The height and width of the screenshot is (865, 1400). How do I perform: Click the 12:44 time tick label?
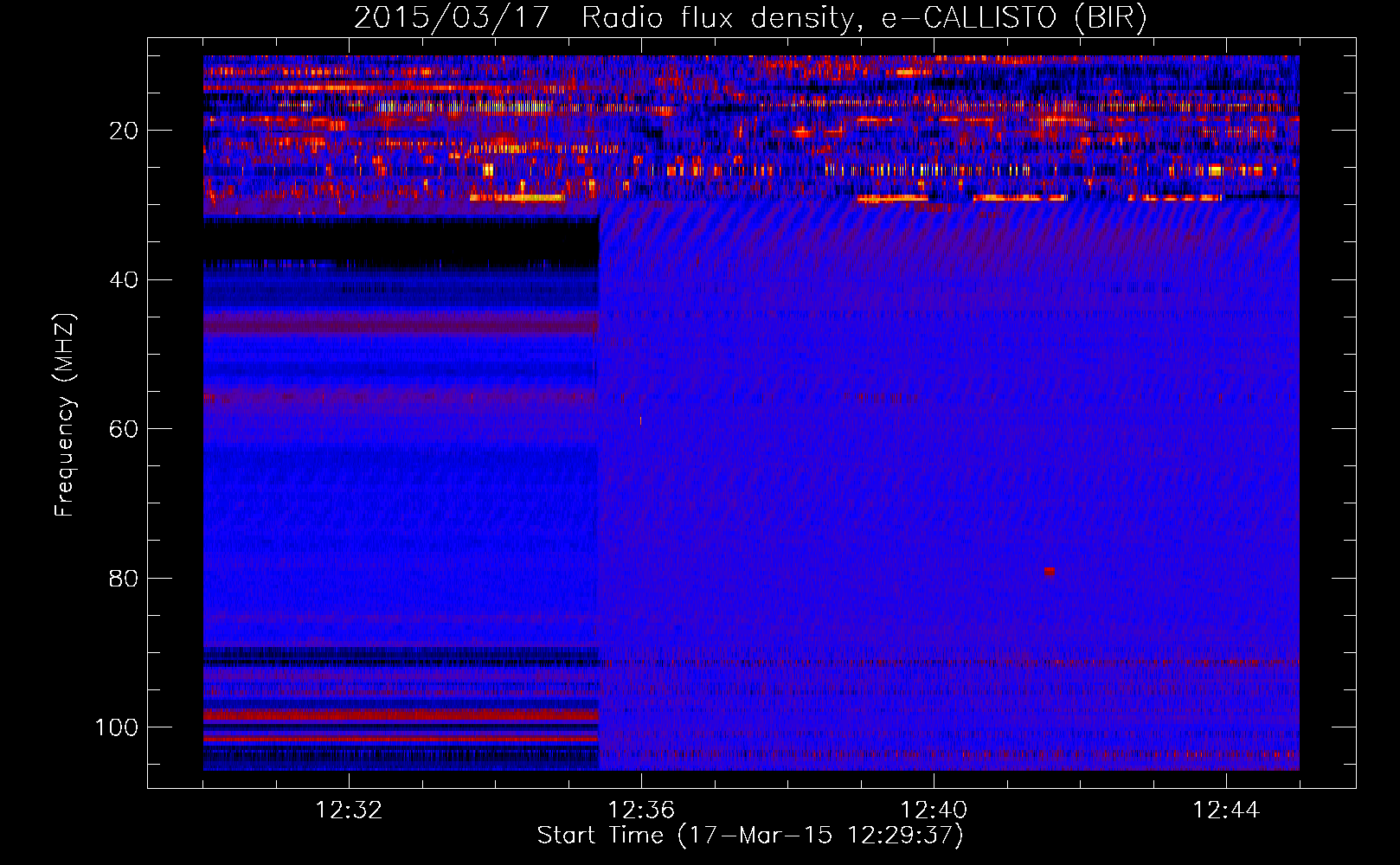[1226, 811]
